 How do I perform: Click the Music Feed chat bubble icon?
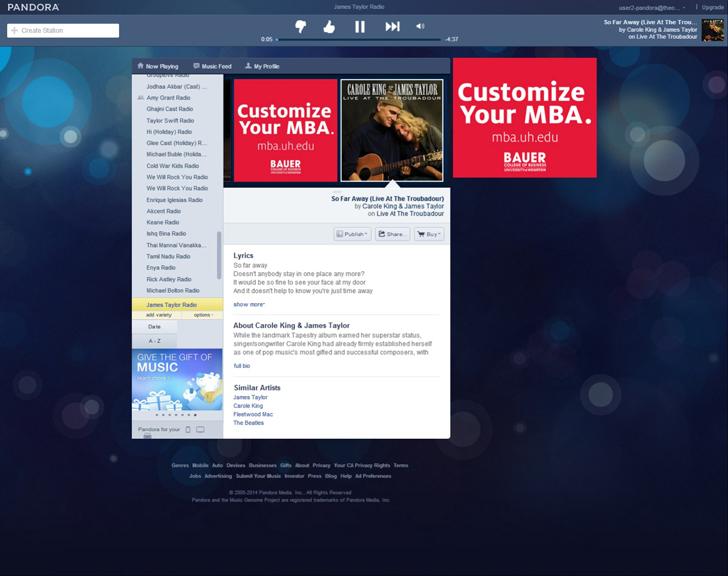196,66
